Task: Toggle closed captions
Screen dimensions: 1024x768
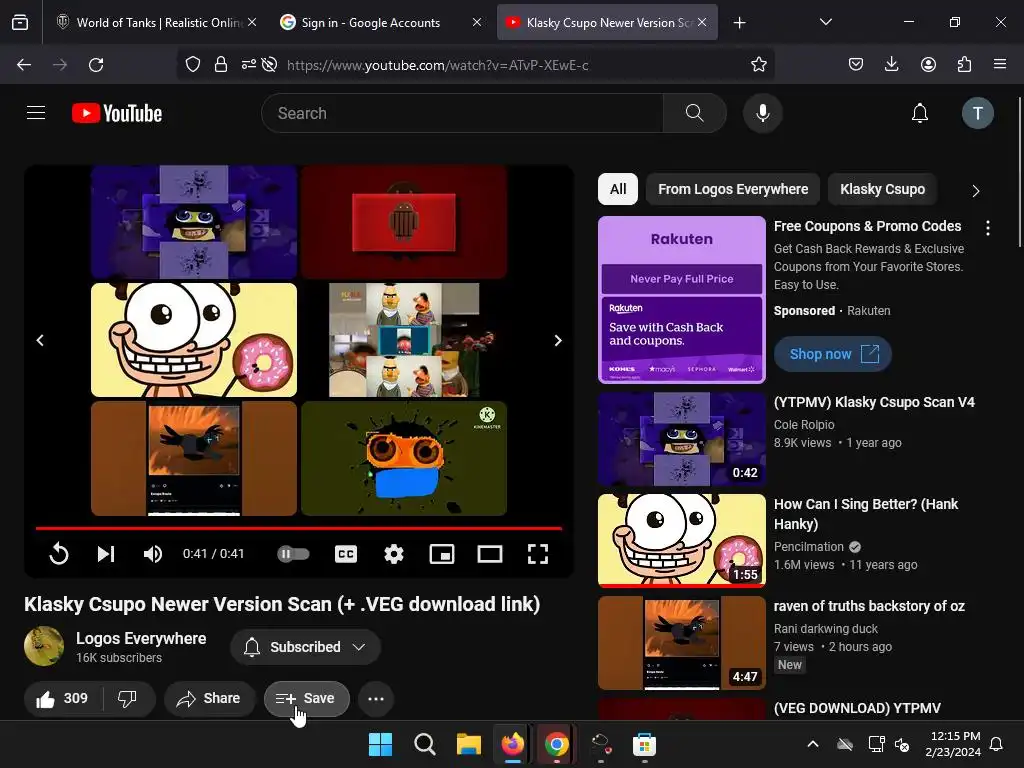Action: [345, 554]
